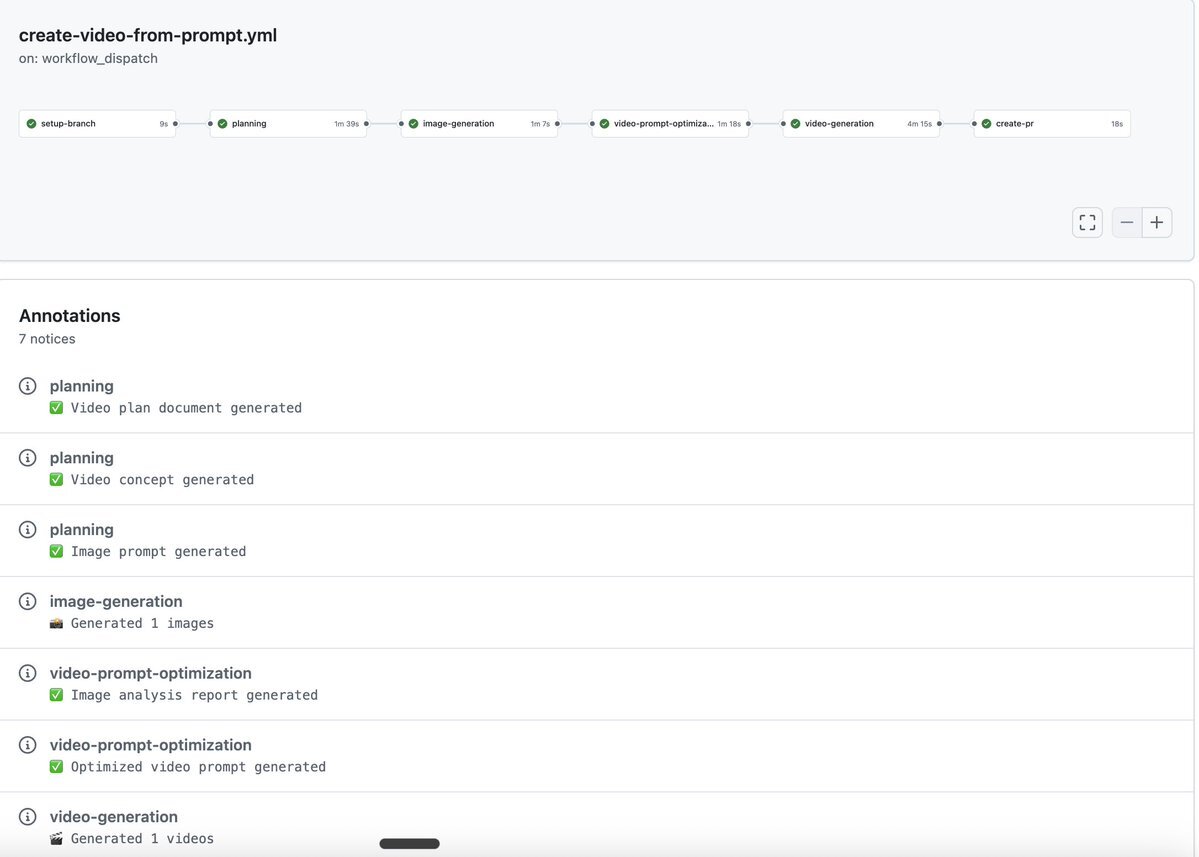Click the '4m 15s' duration on video-generation
The image size is (1199, 857).
919,124
